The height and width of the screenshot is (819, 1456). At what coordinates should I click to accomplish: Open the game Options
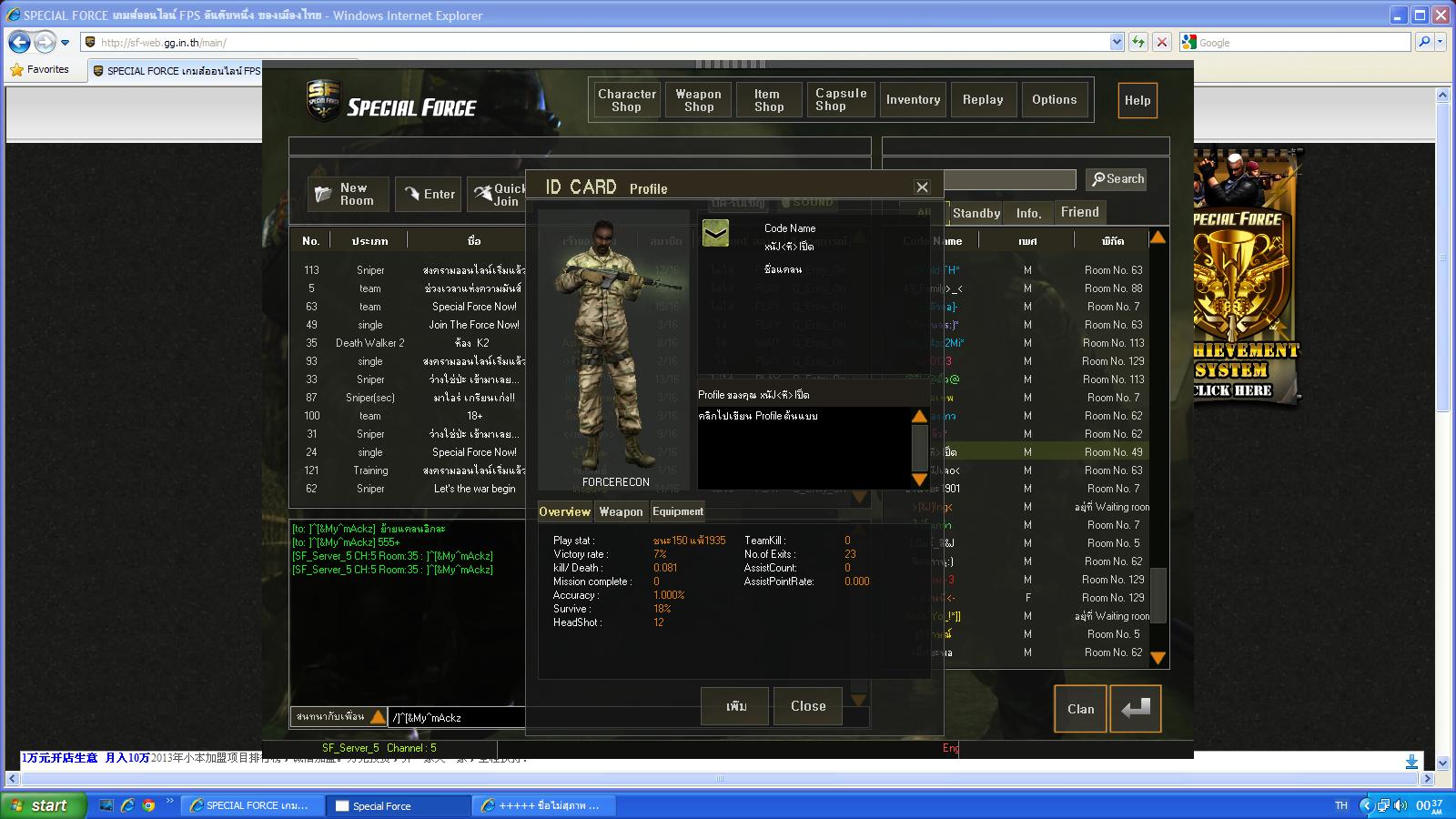click(x=1054, y=100)
